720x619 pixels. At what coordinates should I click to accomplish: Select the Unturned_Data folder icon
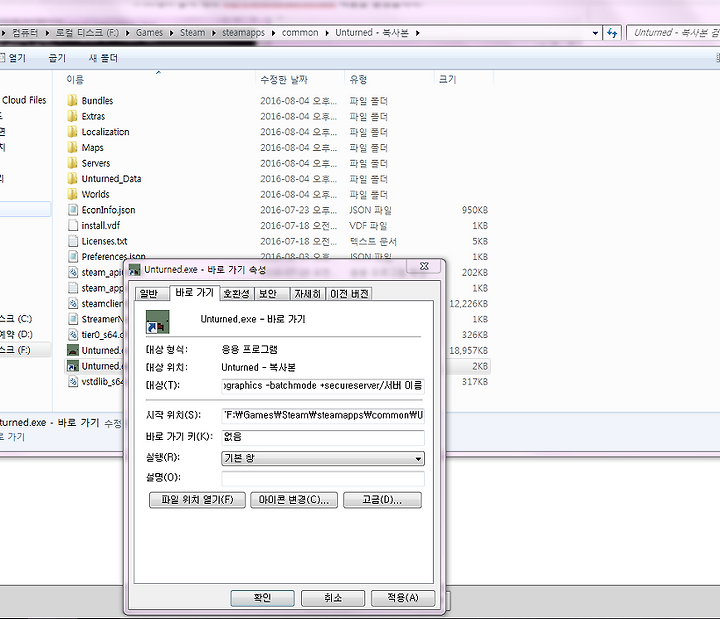coord(72,179)
